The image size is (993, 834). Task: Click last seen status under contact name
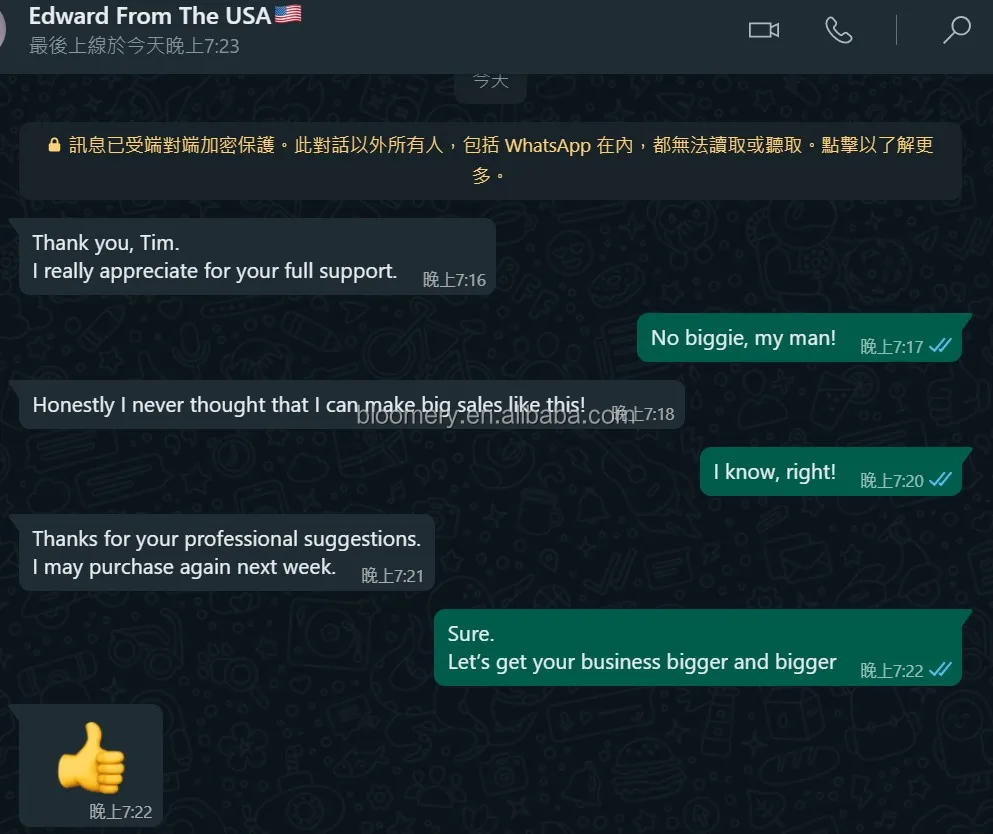point(134,46)
